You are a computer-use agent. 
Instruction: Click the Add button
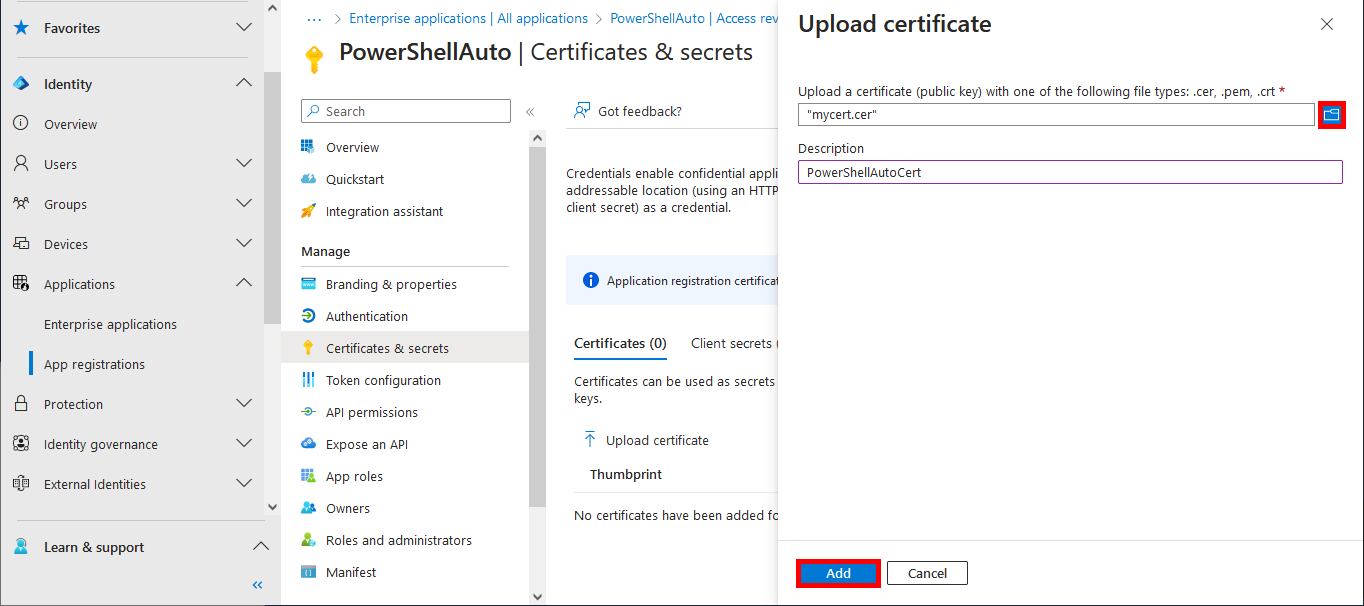click(838, 572)
